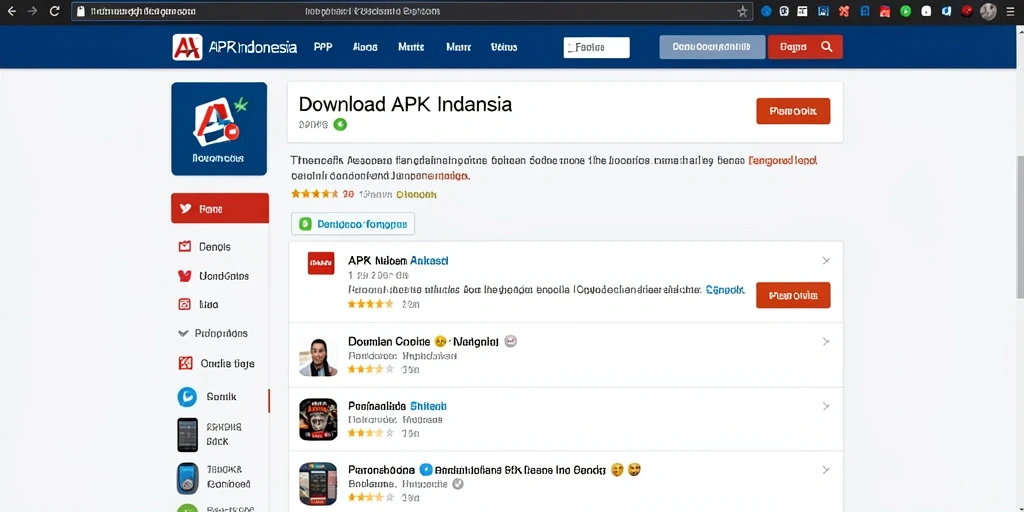Screen dimensions: 1024x512
Task: Click the blue round 'Somlk' sidebar icon
Action: pyautogui.click(x=187, y=396)
